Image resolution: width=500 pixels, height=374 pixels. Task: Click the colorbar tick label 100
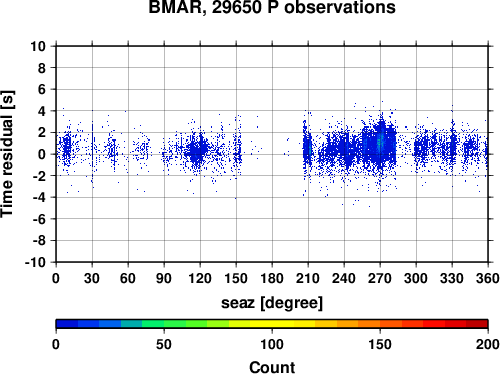[272, 344]
